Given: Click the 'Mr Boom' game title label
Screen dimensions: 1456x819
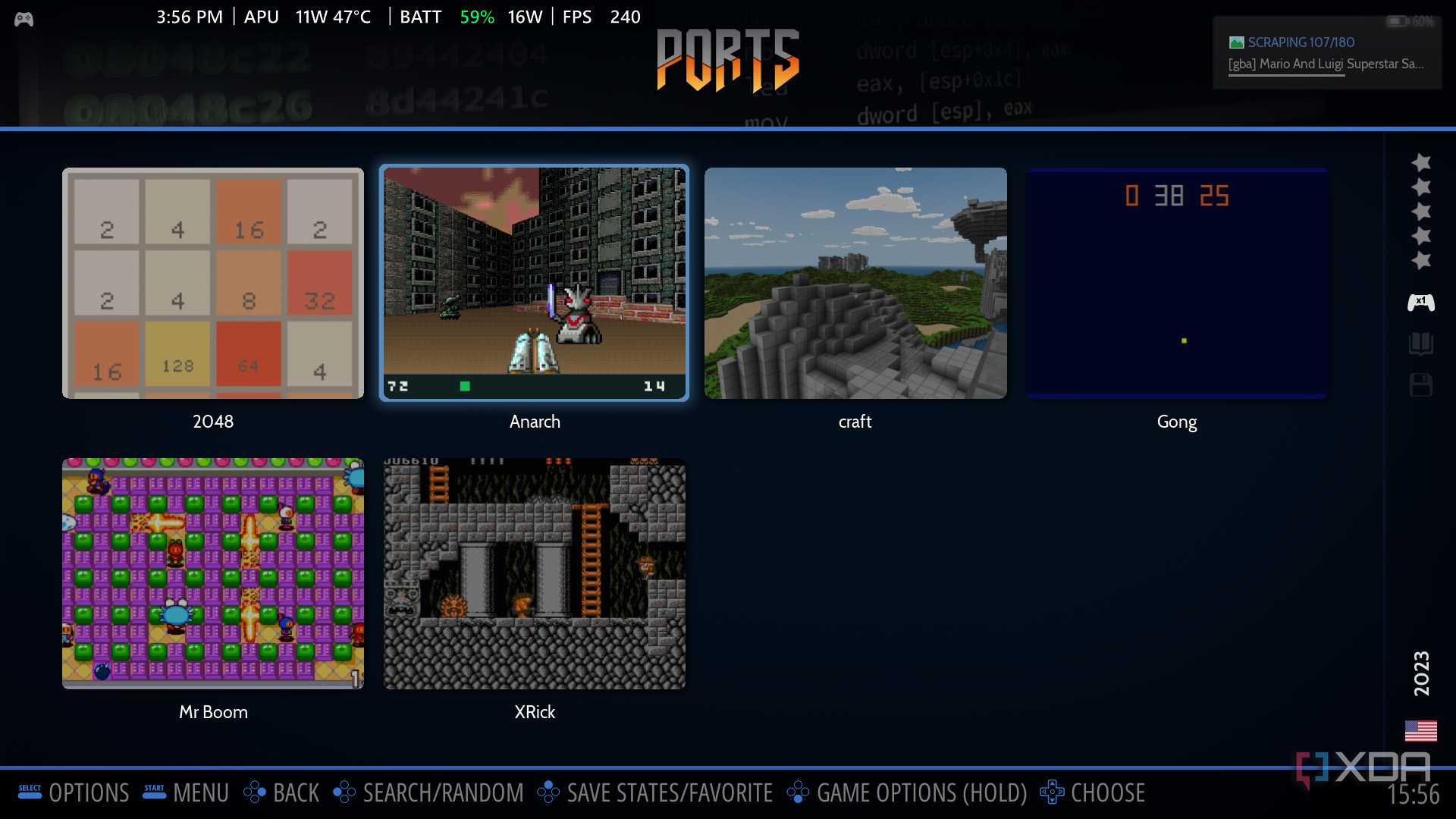Looking at the screenshot, I should coord(213,712).
